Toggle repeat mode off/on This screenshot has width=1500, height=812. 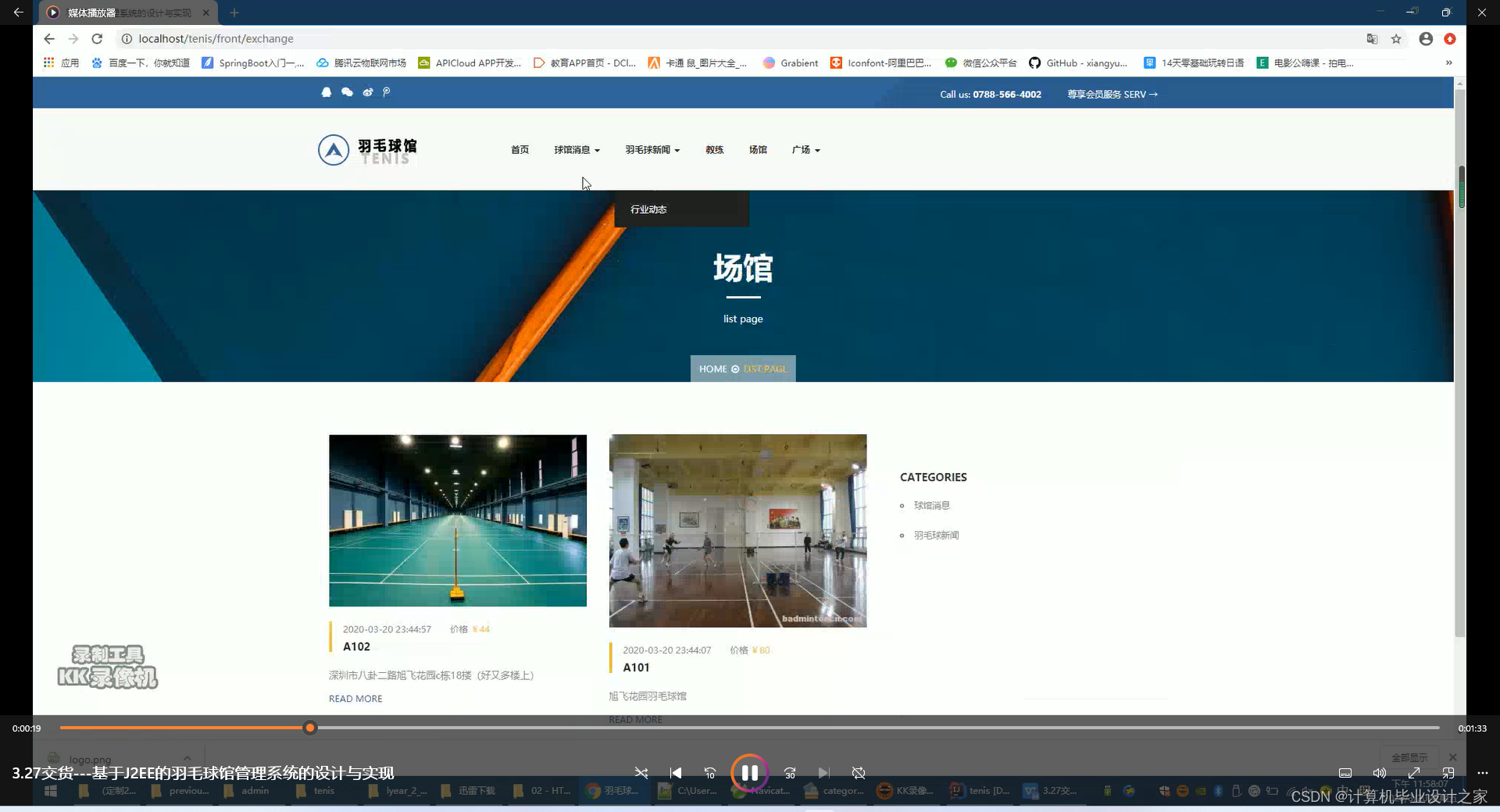(859, 773)
